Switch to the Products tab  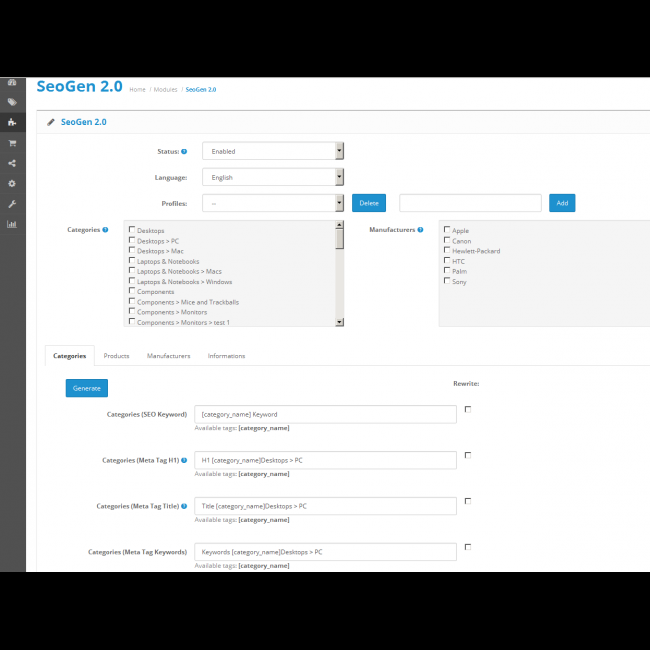point(116,356)
